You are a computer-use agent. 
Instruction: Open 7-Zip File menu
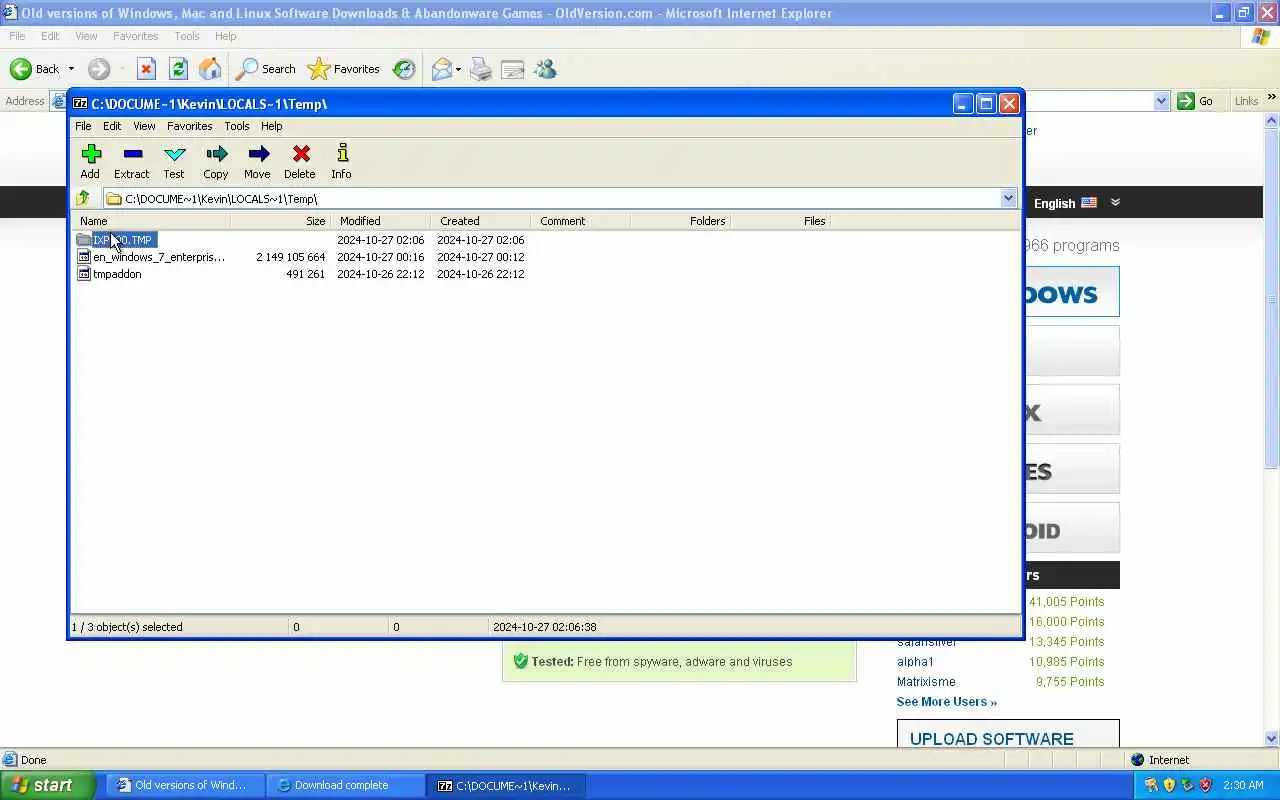click(83, 126)
